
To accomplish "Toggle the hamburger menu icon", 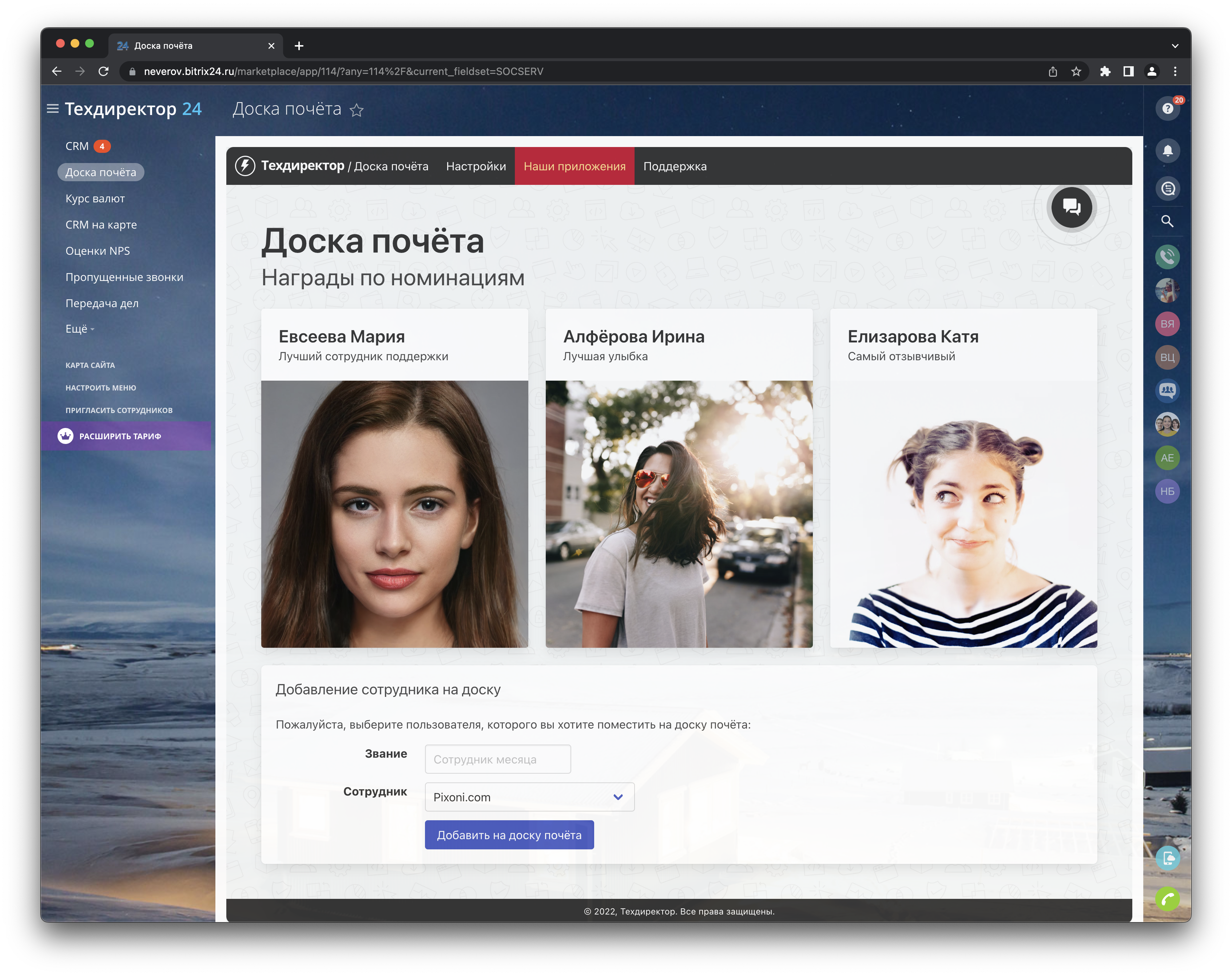I will point(52,108).
